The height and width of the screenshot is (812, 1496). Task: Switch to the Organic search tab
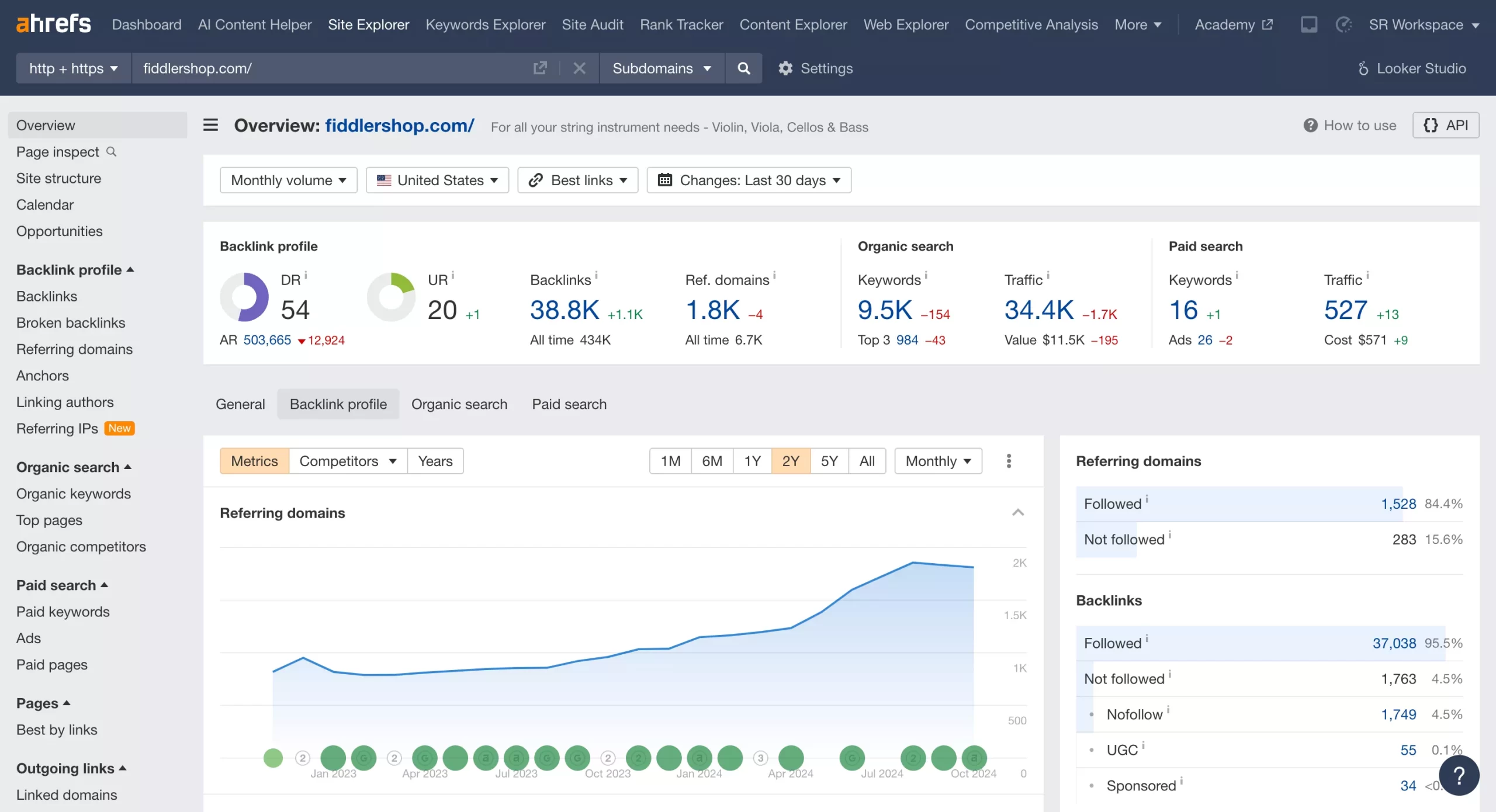point(459,404)
